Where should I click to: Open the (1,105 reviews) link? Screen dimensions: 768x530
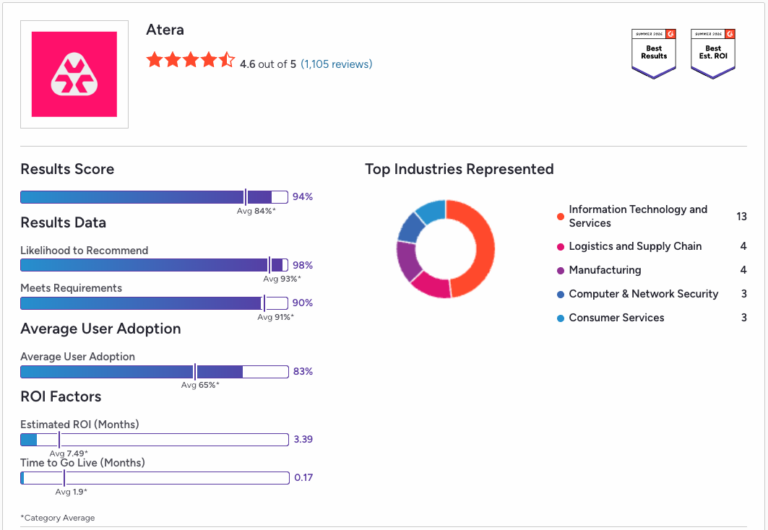(336, 64)
